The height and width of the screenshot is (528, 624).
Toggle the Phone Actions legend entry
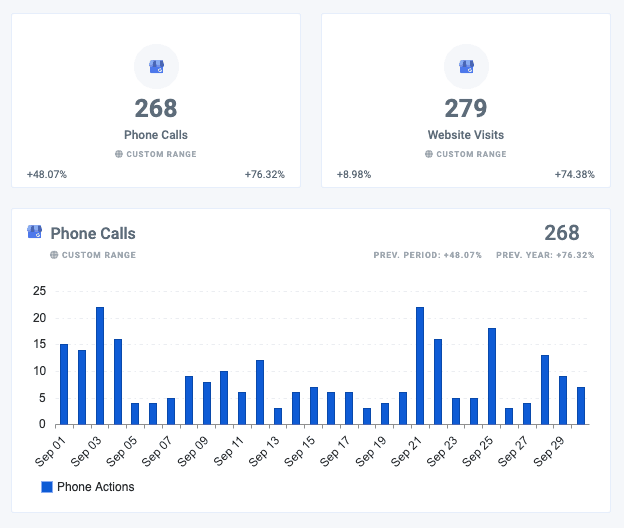point(88,487)
